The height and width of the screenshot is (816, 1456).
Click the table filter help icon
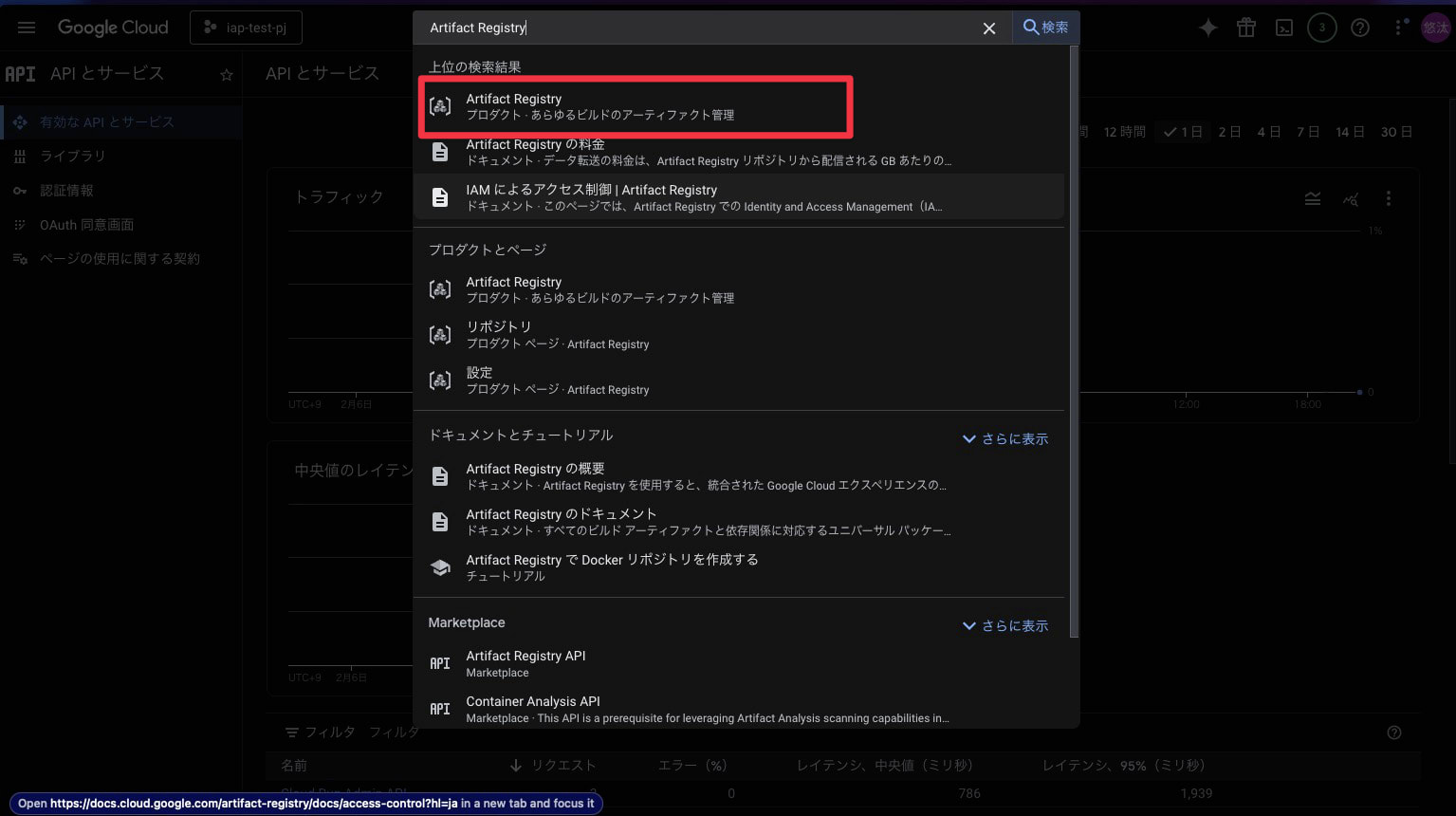pos(1394,733)
